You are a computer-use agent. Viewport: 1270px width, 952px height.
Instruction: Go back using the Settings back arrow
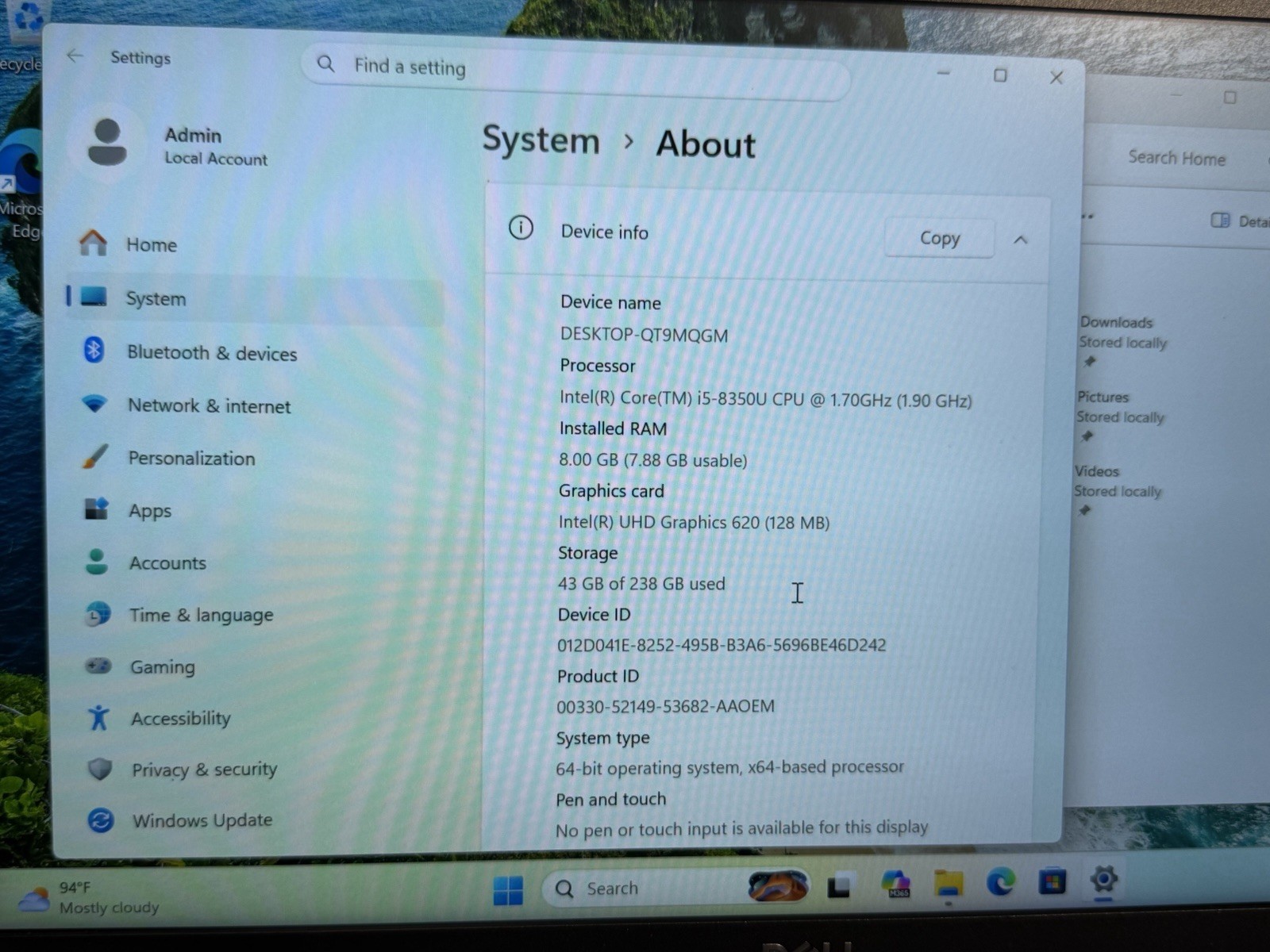click(75, 56)
